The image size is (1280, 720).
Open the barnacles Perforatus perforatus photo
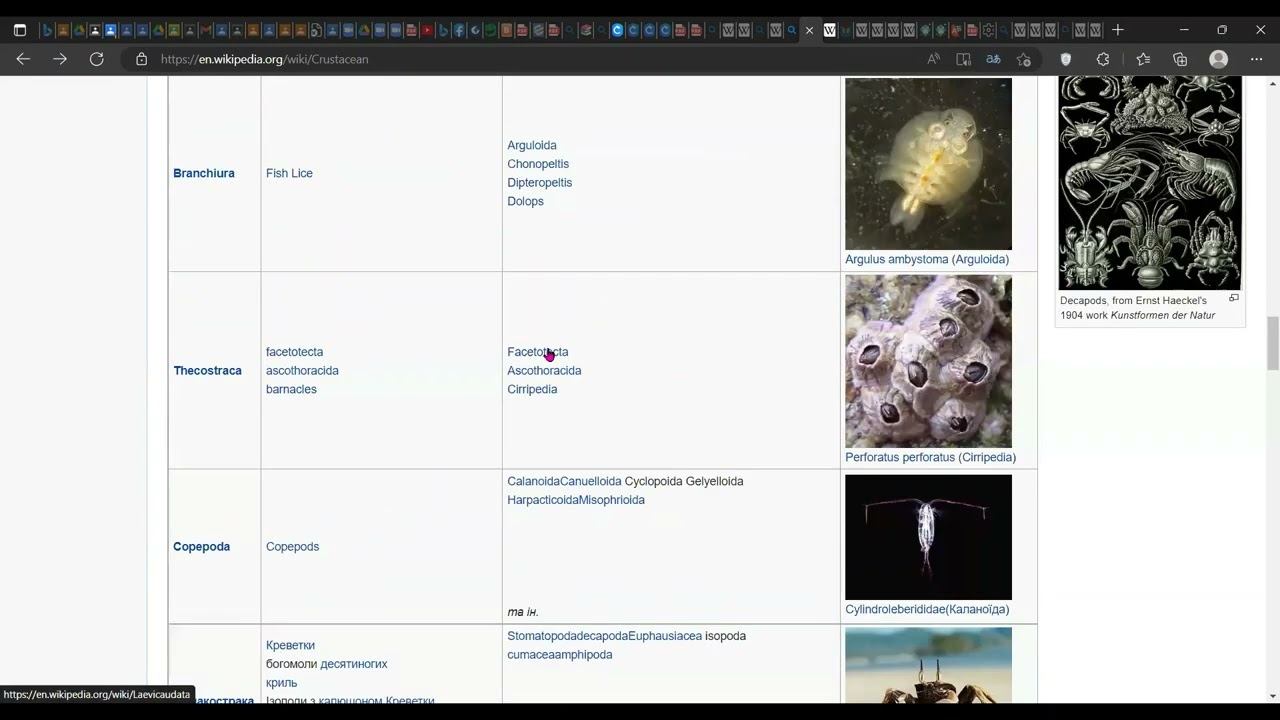point(928,362)
